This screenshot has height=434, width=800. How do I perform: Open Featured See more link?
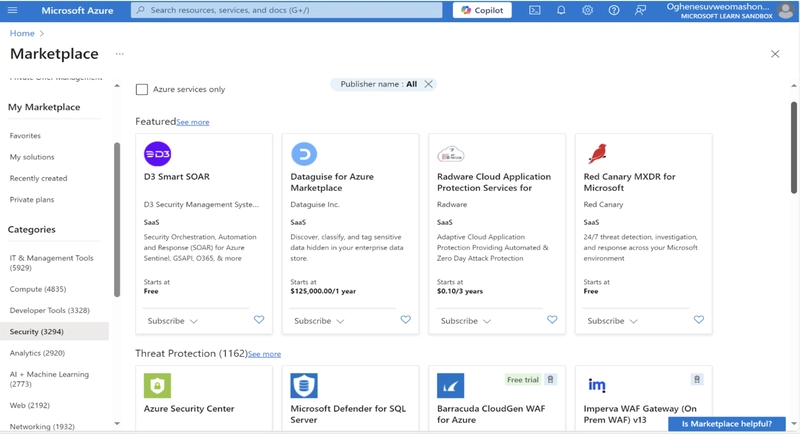pyautogui.click(x=193, y=122)
